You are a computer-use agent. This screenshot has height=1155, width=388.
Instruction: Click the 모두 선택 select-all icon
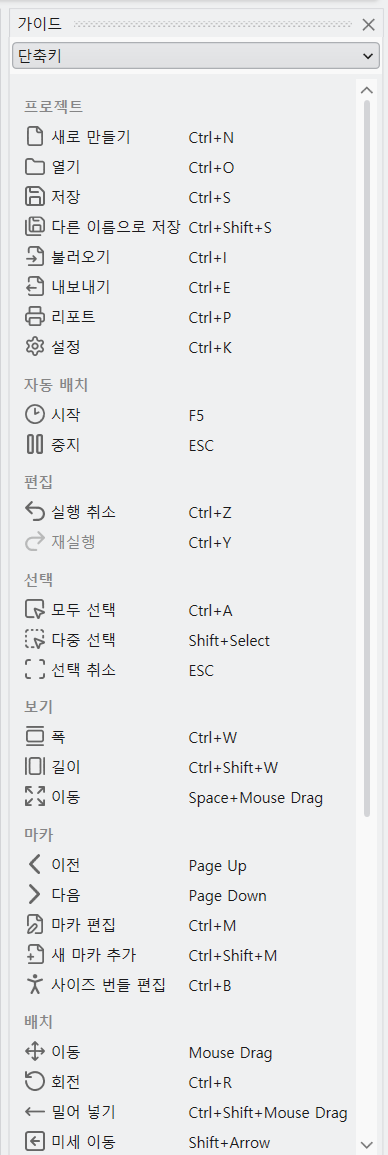point(35,610)
